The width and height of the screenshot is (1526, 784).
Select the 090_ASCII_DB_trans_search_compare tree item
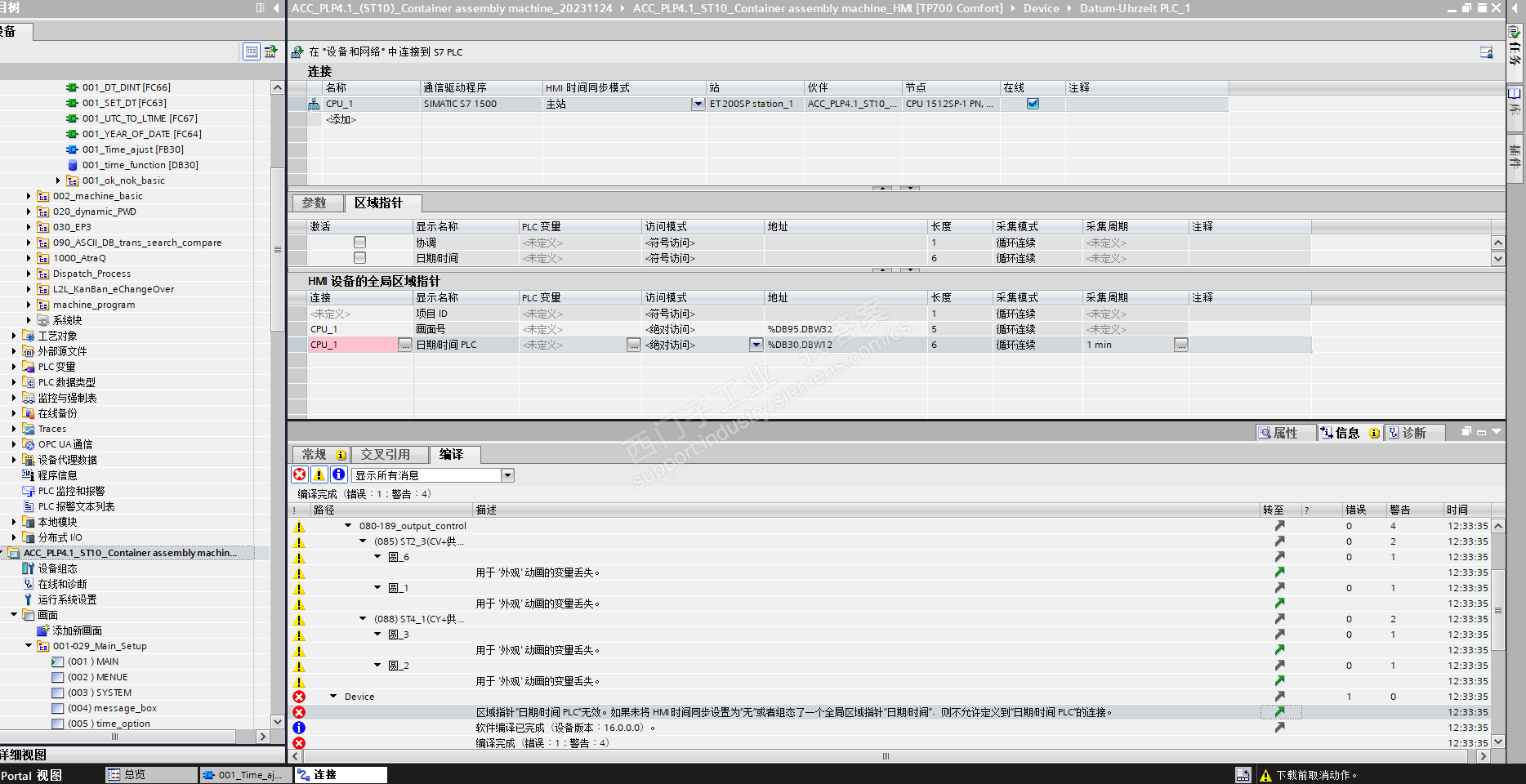137,243
